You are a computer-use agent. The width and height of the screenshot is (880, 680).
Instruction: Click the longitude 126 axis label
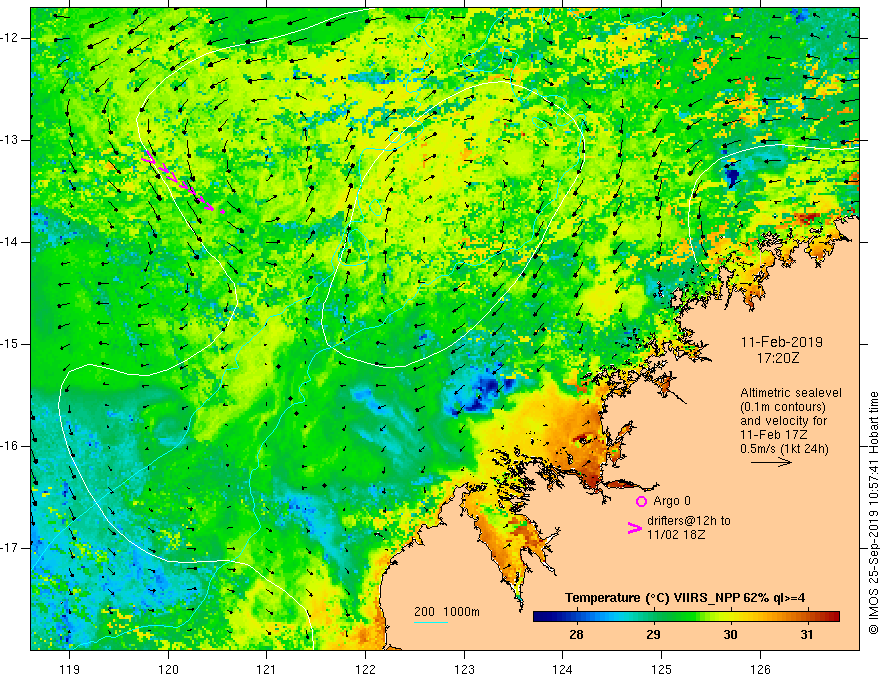click(x=760, y=669)
